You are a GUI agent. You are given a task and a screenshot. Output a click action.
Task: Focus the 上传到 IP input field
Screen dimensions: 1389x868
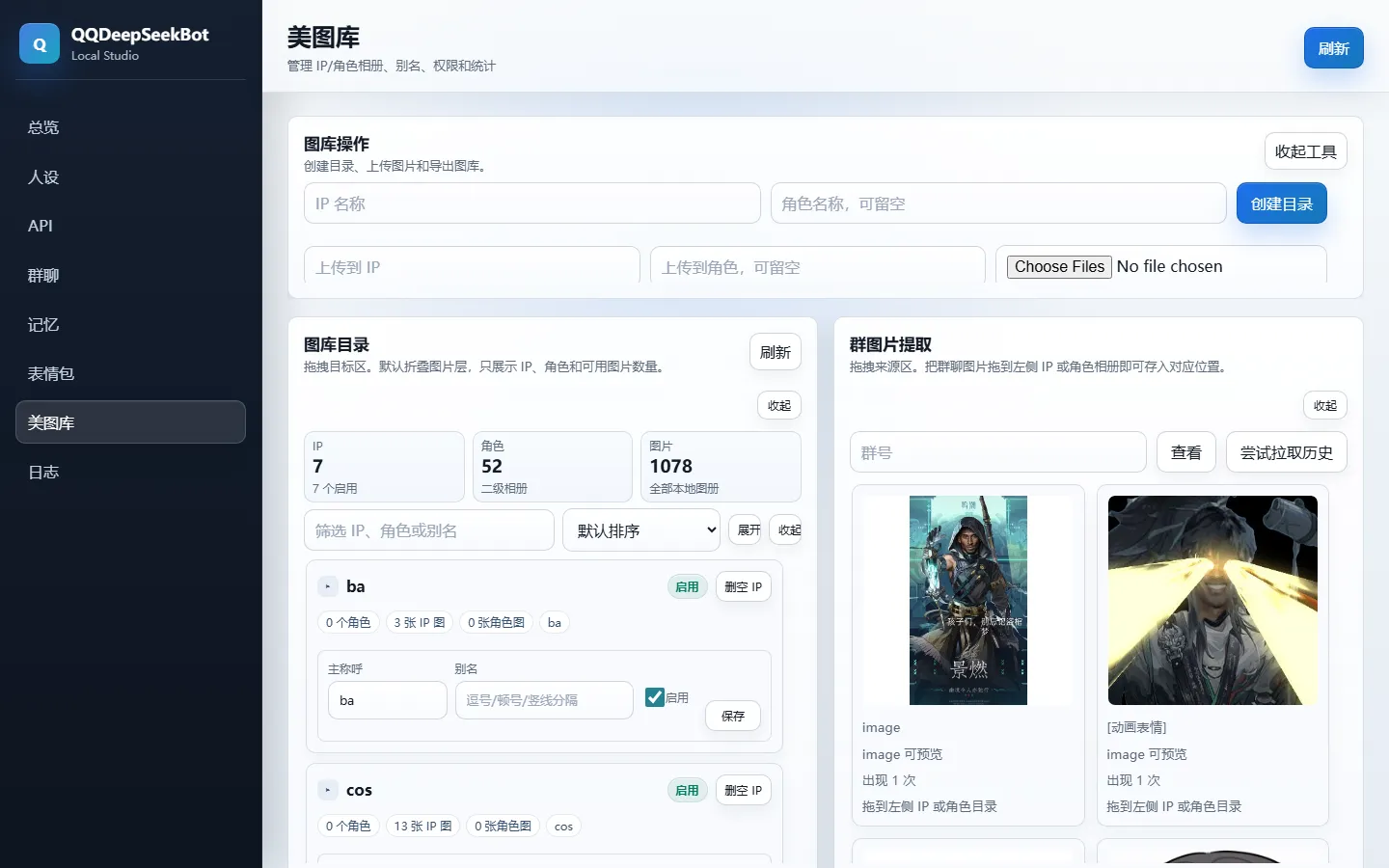(472, 265)
